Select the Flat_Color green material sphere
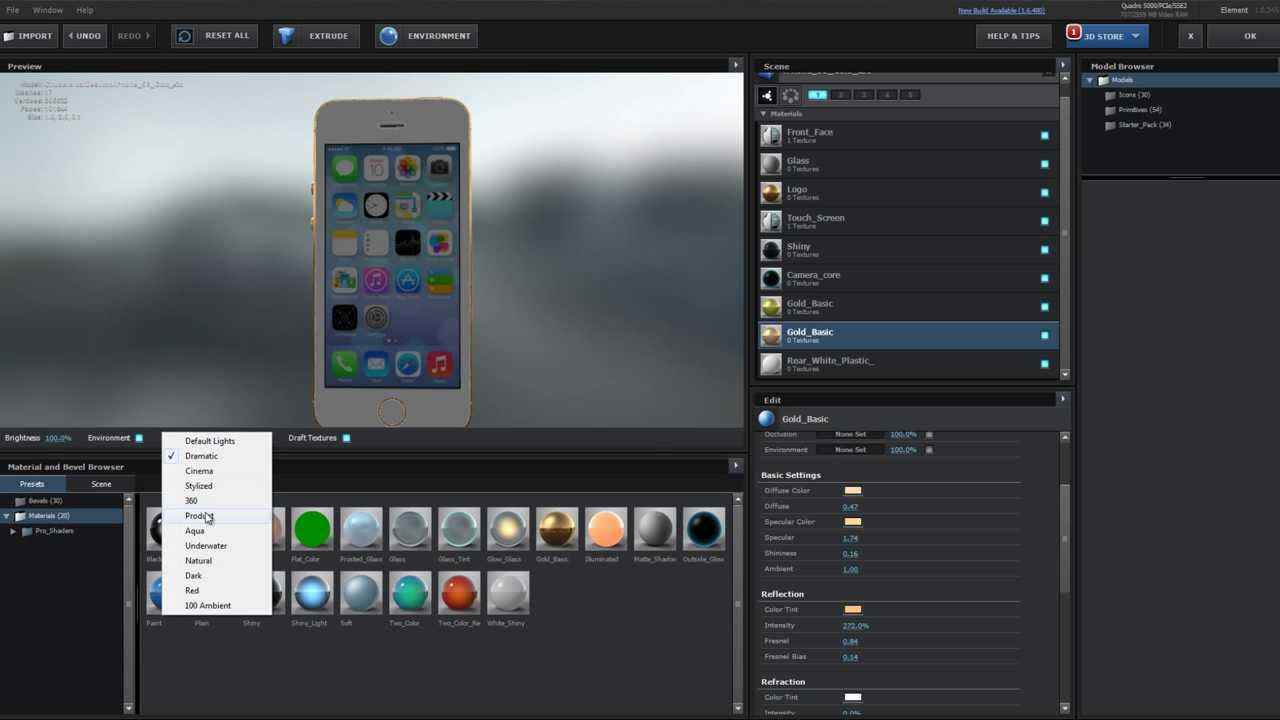The width and height of the screenshot is (1280, 720). coord(312,529)
